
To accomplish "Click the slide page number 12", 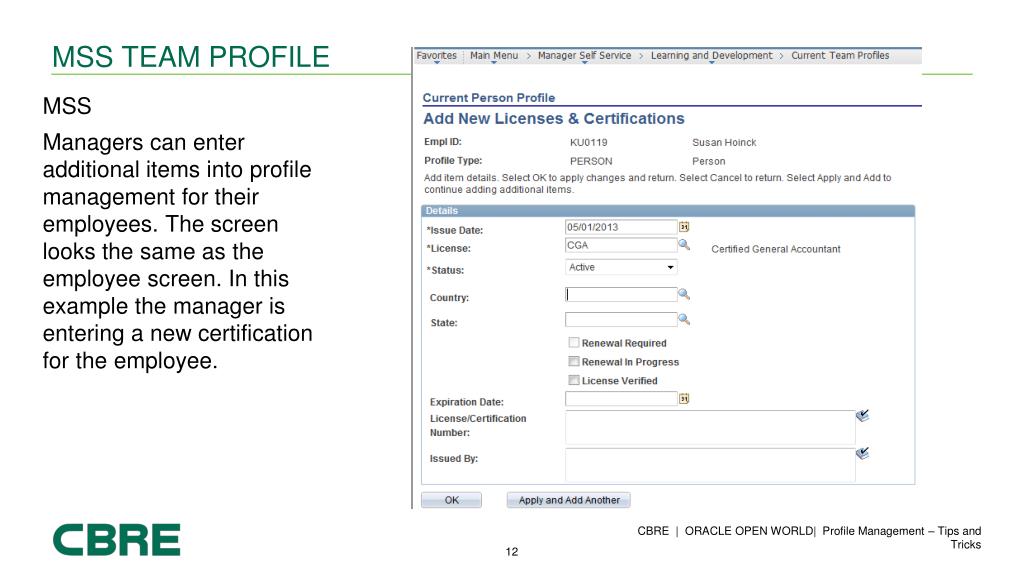I will (x=511, y=552).
